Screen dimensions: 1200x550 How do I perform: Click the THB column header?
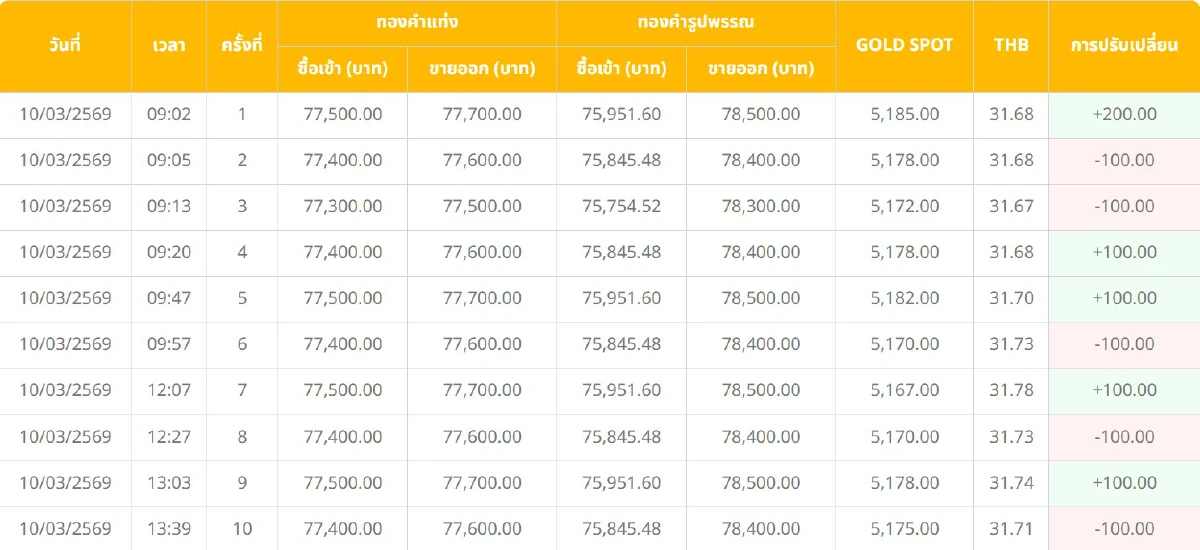click(1011, 45)
